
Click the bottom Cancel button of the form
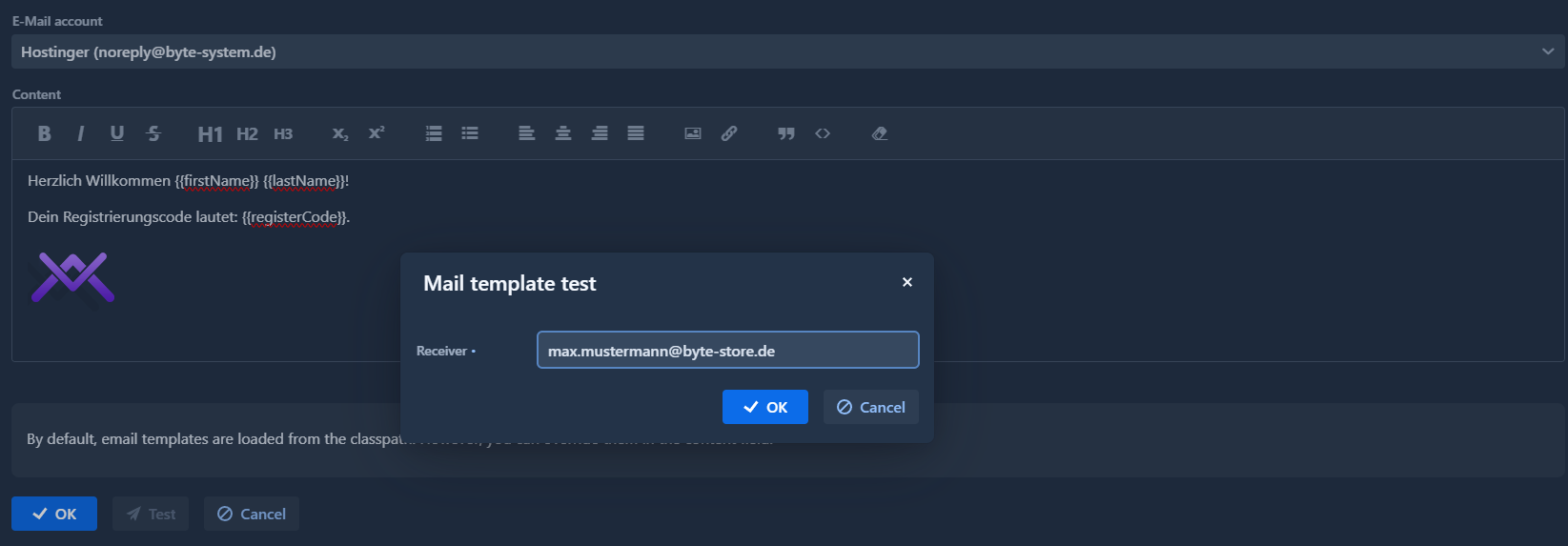tap(252, 514)
